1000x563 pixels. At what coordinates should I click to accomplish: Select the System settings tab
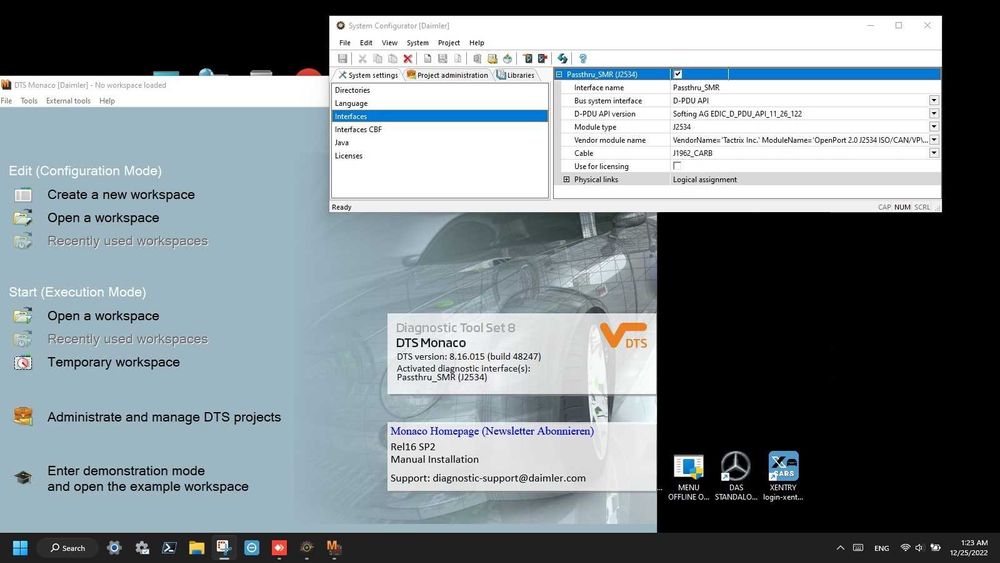[x=368, y=75]
